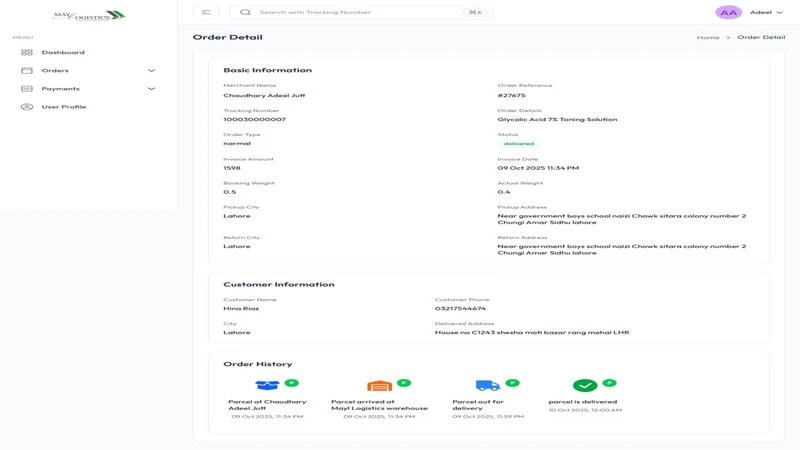Click 'Parcel arrived at Mayl Logistics warehouse' entry
800x450 pixels.
pyautogui.click(x=380, y=405)
